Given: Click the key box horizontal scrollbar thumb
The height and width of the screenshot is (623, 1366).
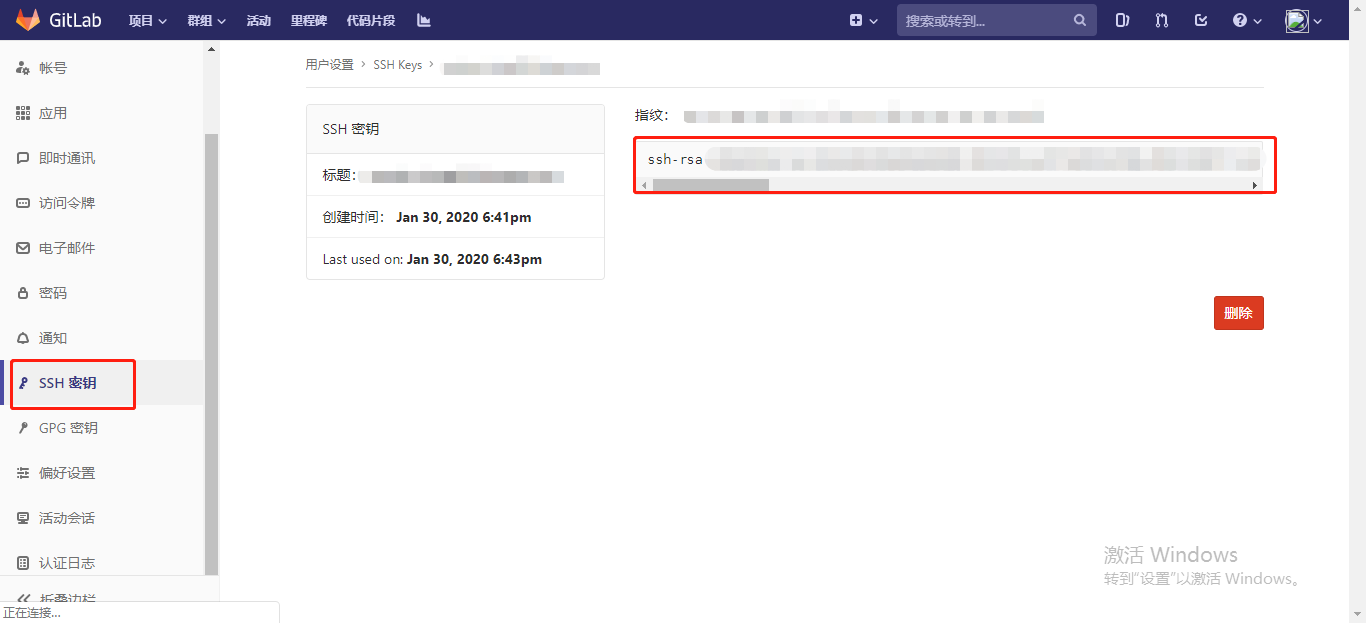Looking at the screenshot, I should (710, 185).
